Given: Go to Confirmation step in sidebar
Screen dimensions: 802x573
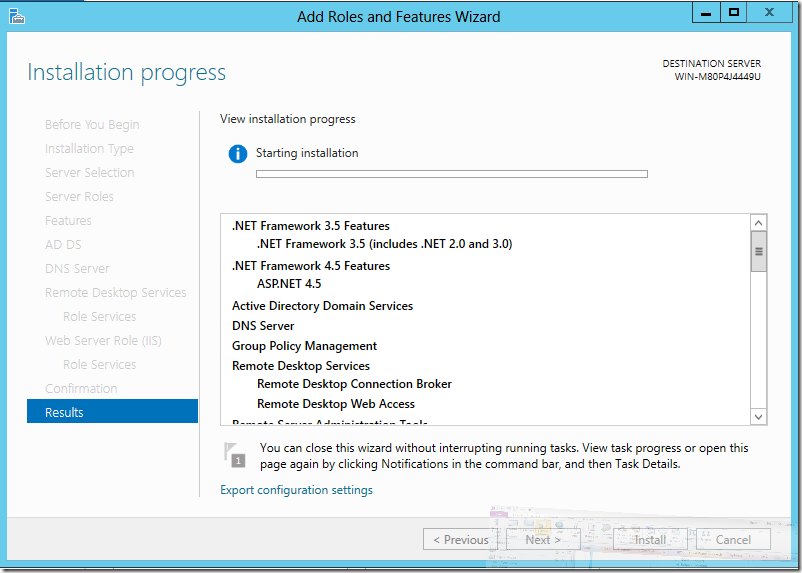Looking at the screenshot, I should point(81,388).
